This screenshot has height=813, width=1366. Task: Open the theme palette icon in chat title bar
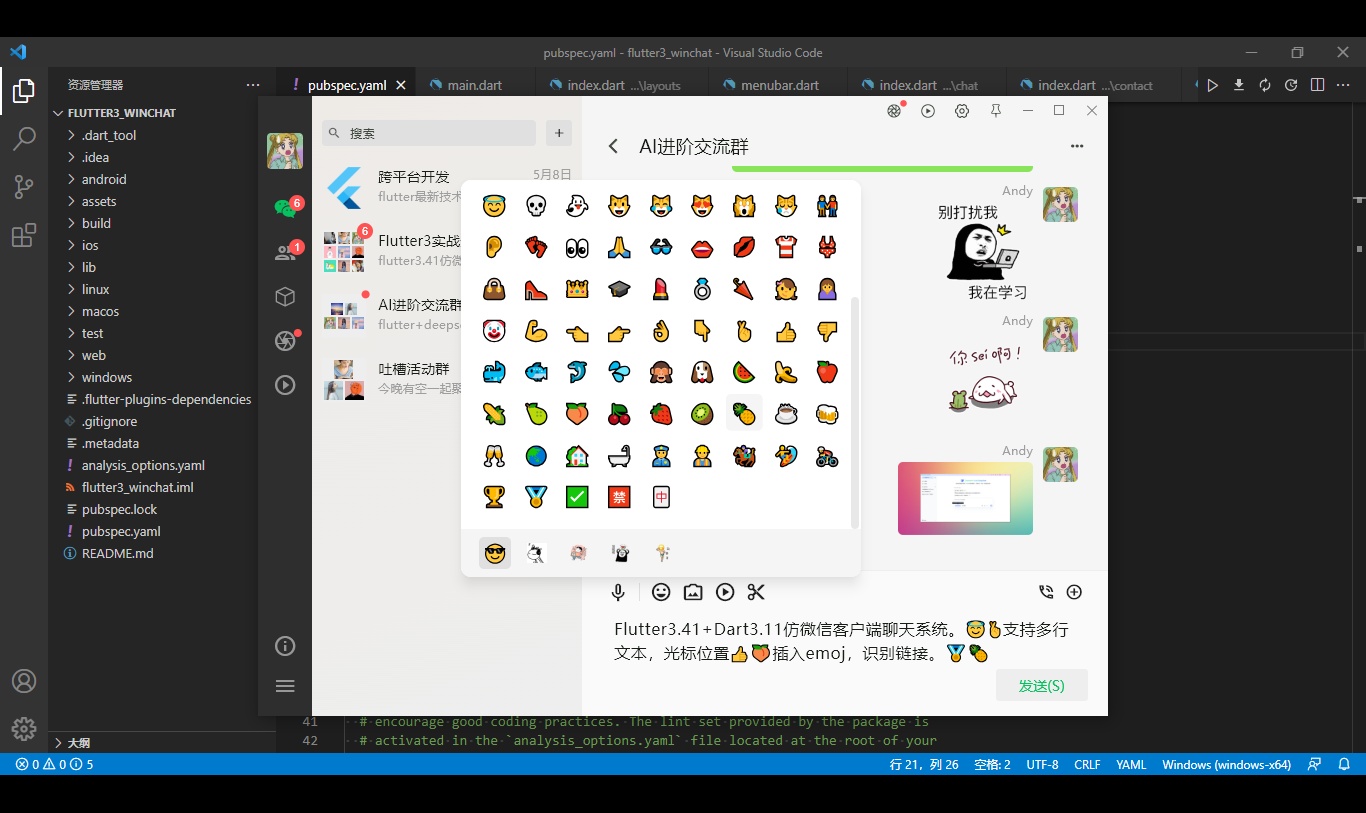(x=895, y=111)
